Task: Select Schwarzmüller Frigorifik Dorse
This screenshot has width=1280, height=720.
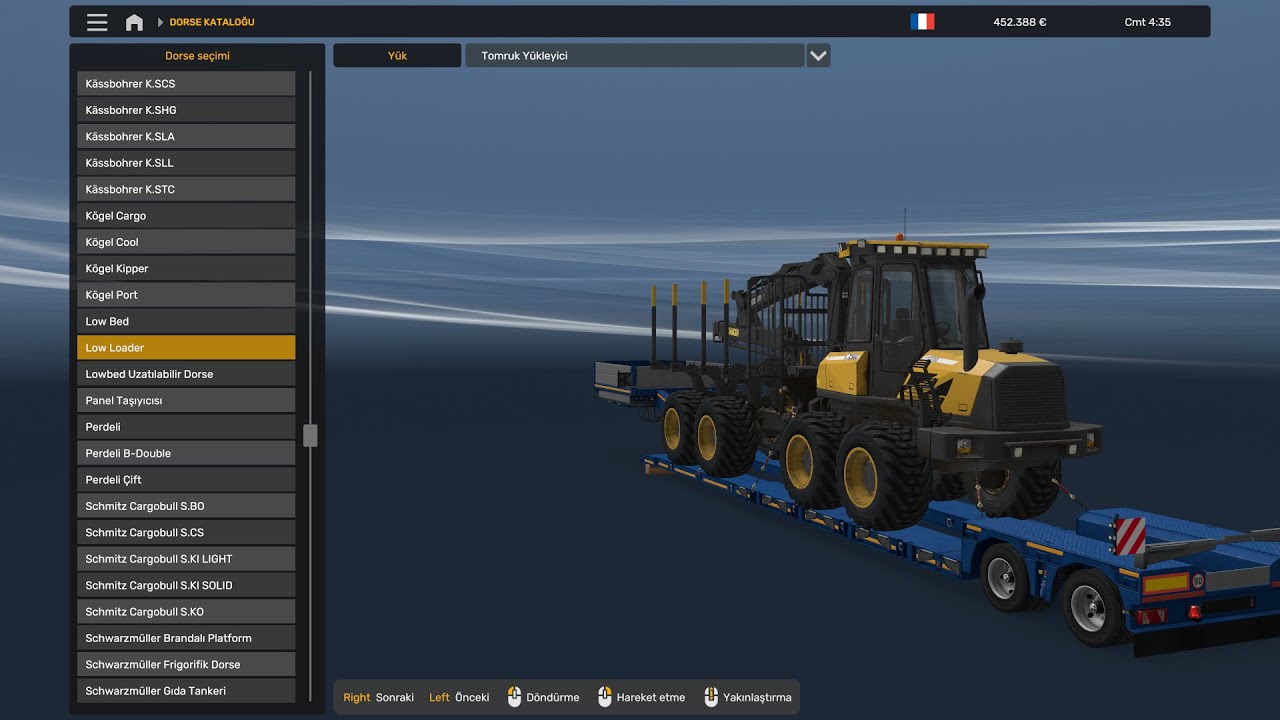Action: [186, 664]
